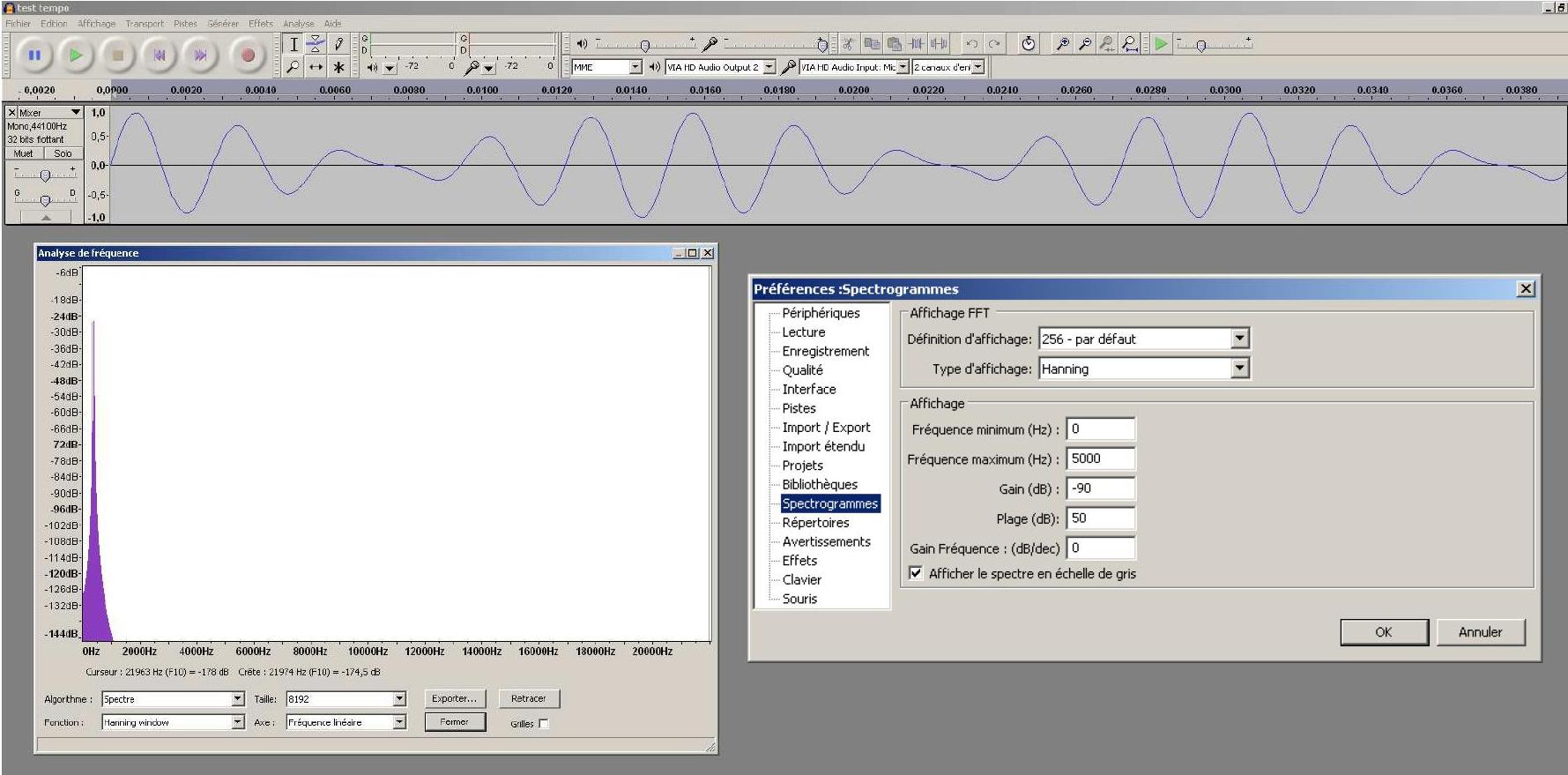Viewport: 1568px width, 775px height.
Task: Click the 'Plage (dB)' input field
Action: click(1101, 518)
